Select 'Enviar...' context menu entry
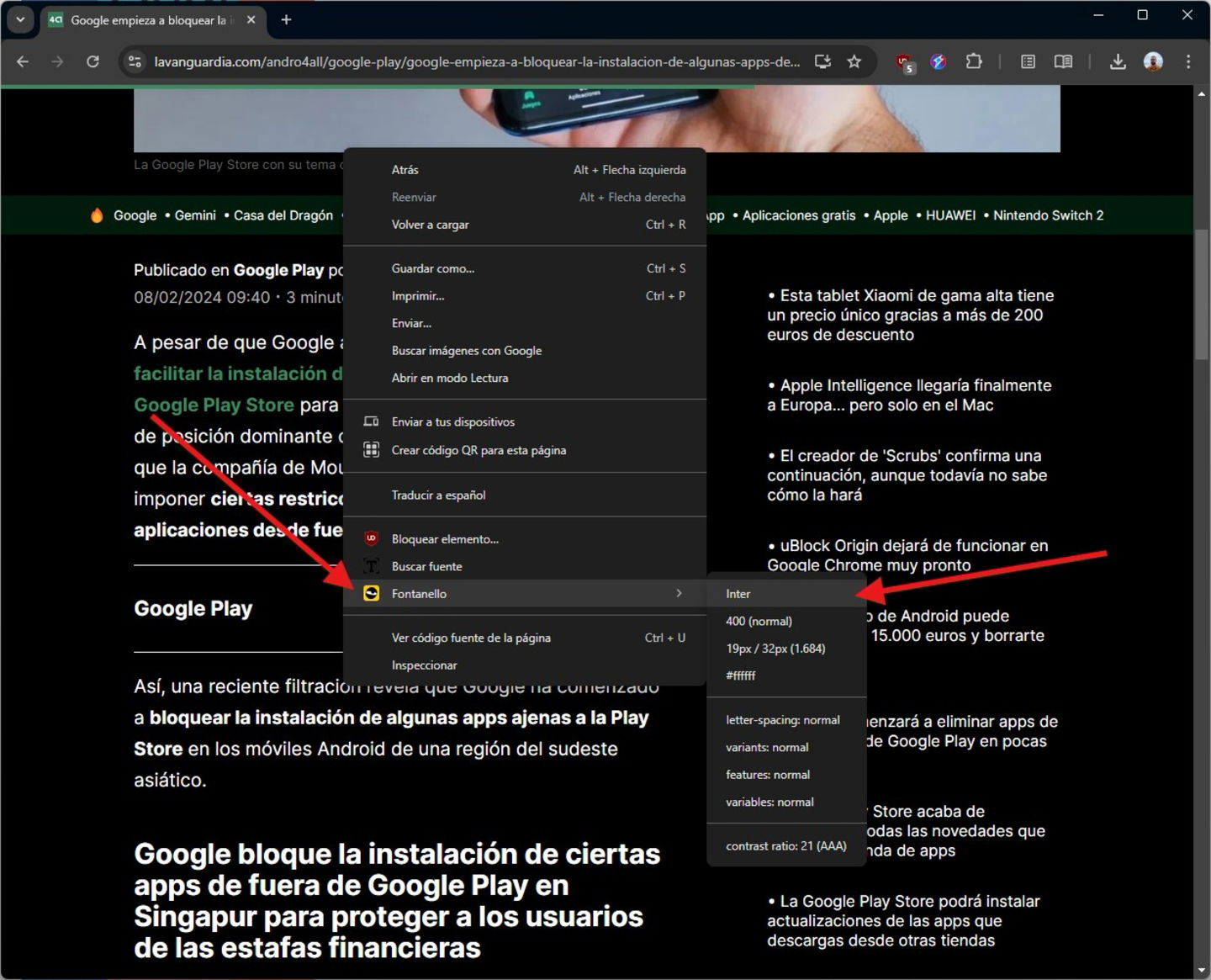1211x980 pixels. click(x=525, y=323)
